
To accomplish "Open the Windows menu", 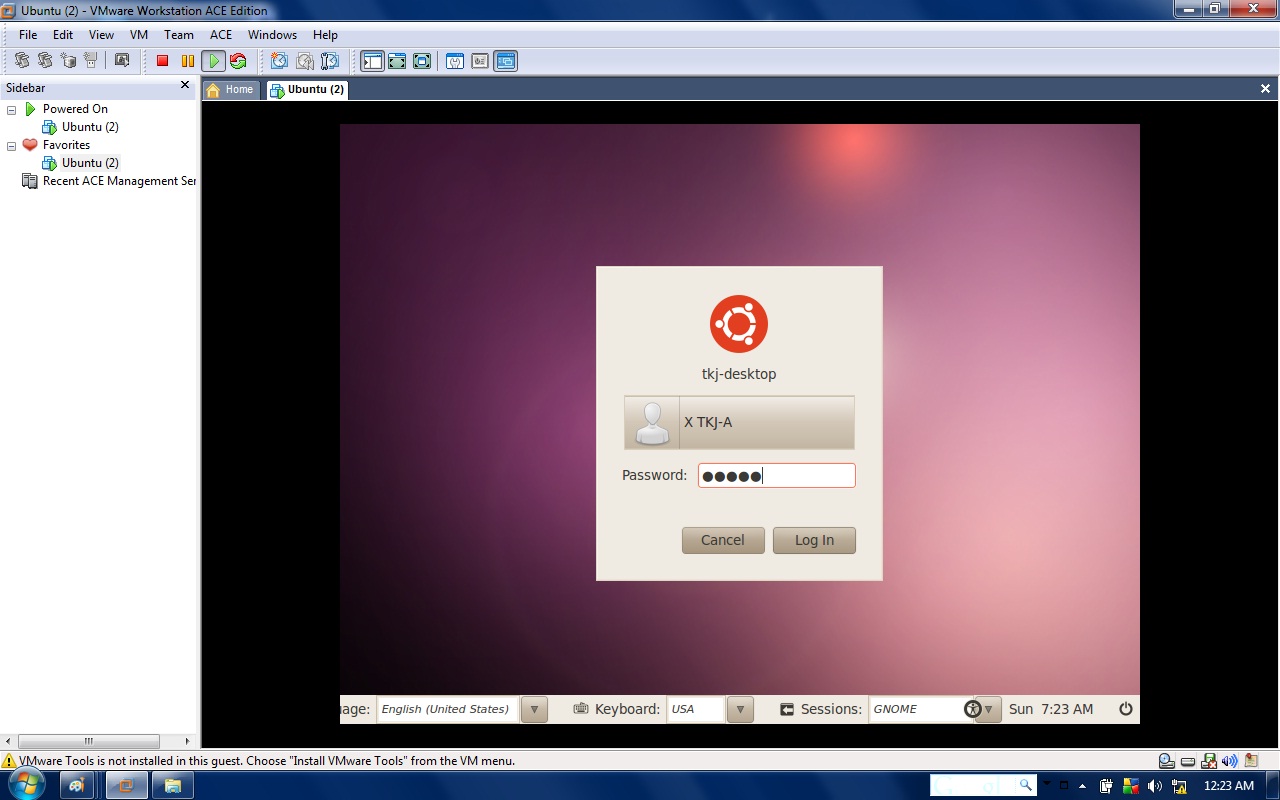I will [x=272, y=35].
